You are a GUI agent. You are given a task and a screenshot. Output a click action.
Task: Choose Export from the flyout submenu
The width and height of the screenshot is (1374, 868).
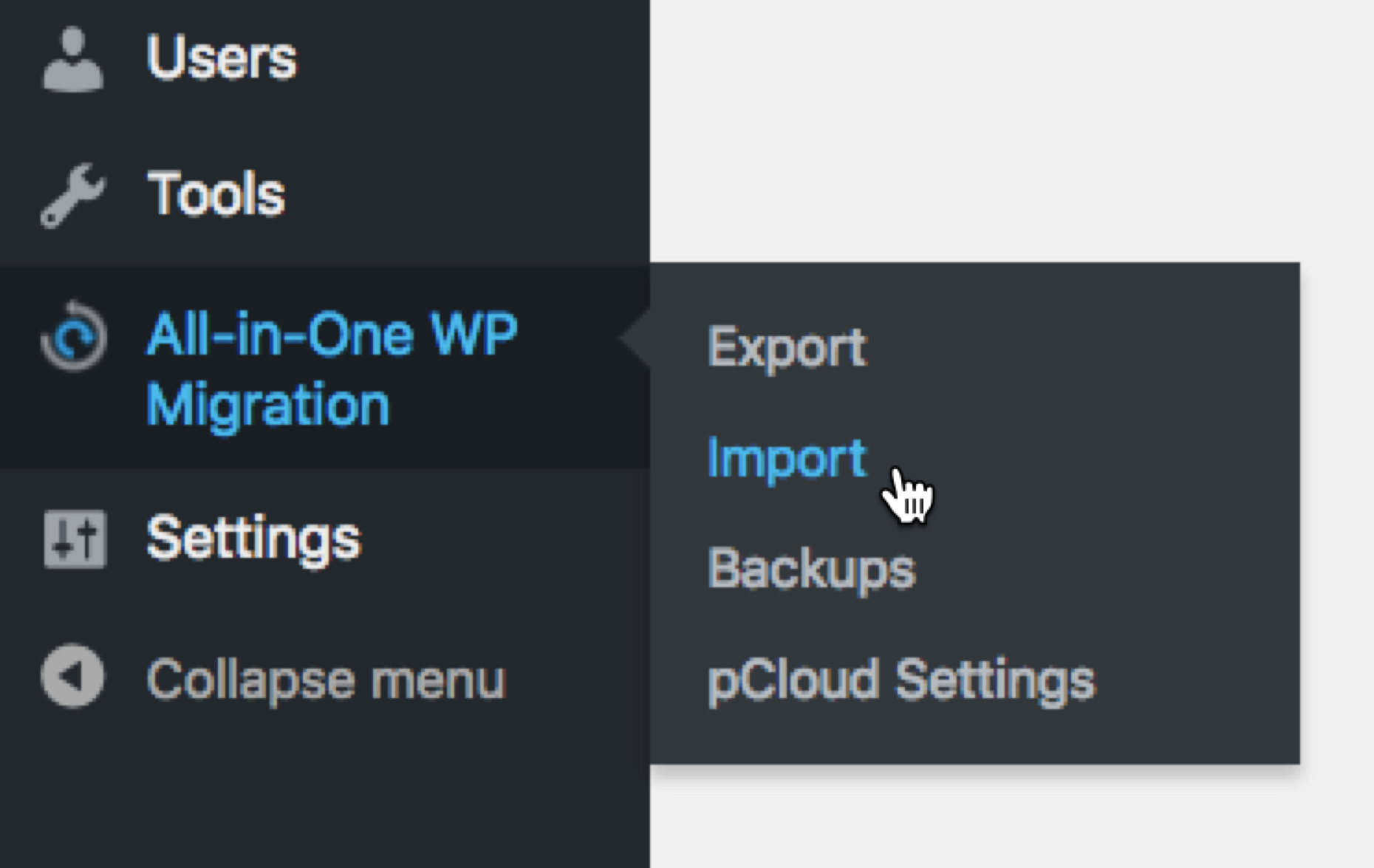(787, 346)
